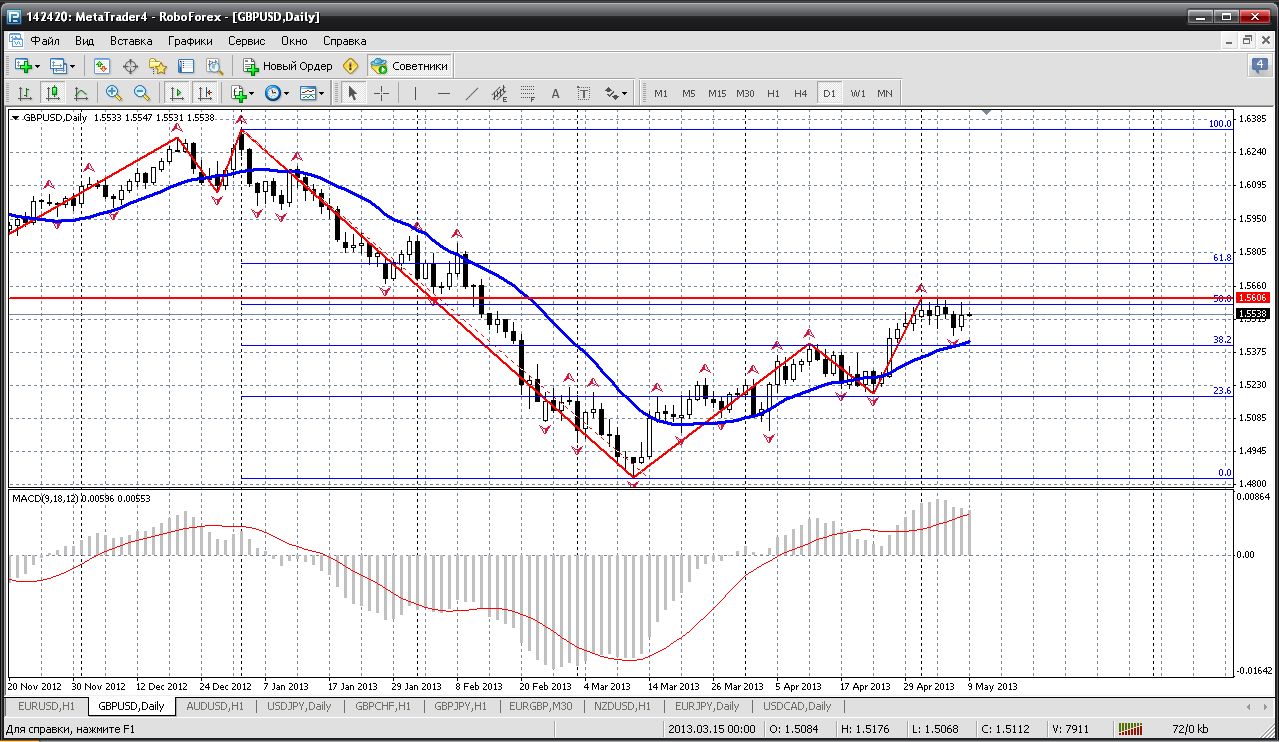This screenshot has width=1279, height=742.
Task: Open the Market Watch panel icon
Action: coord(101,66)
